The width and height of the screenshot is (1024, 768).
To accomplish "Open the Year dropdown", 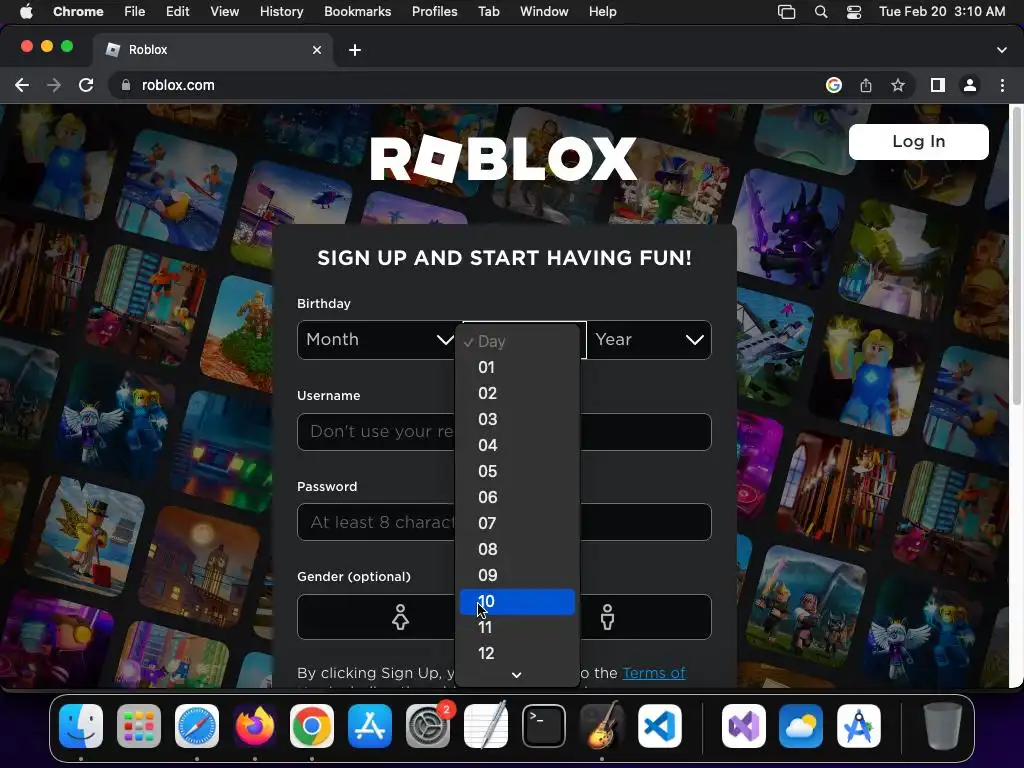I will (648, 340).
